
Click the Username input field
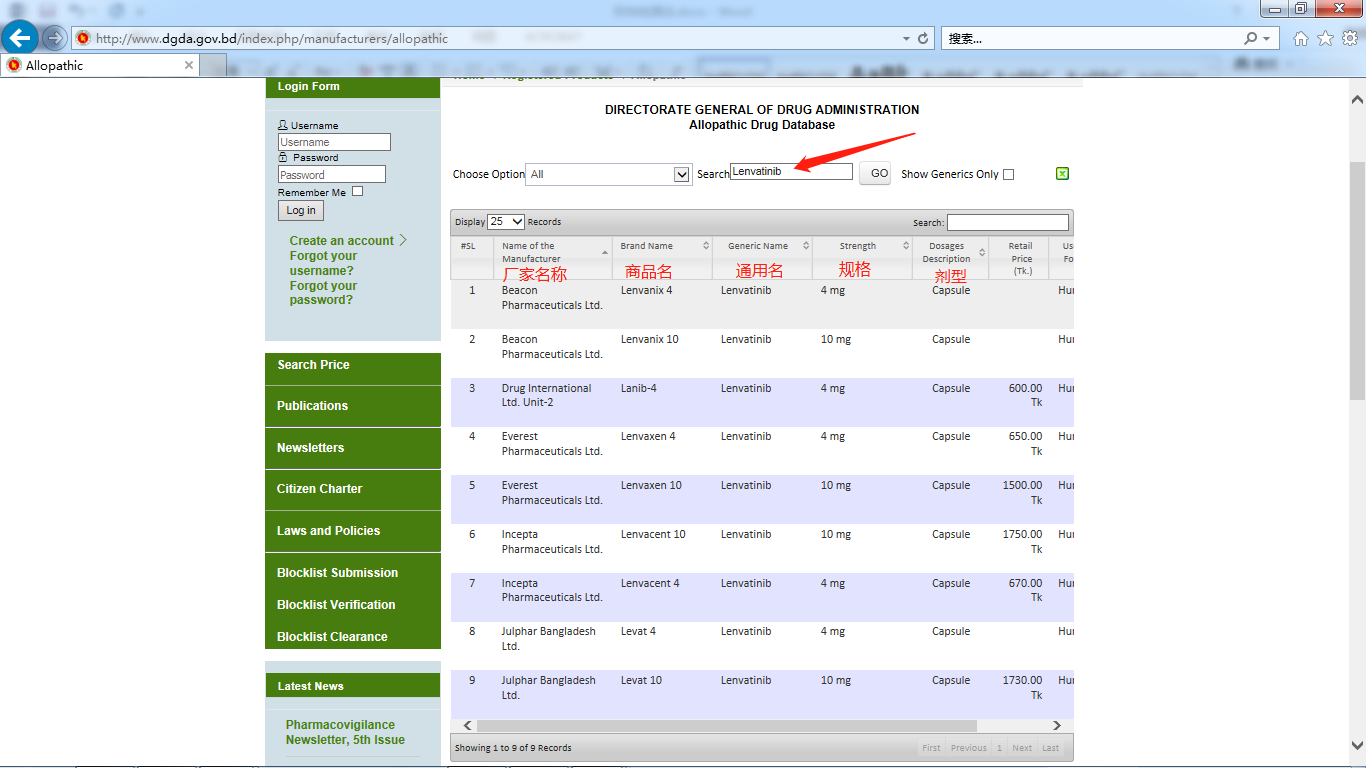coord(334,142)
